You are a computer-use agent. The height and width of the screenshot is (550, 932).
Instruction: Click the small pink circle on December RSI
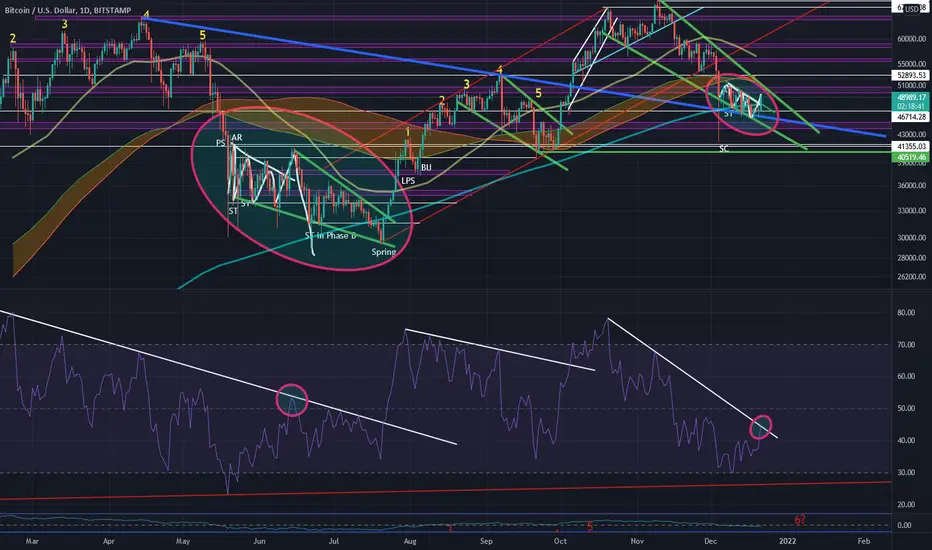pyautogui.click(x=761, y=427)
